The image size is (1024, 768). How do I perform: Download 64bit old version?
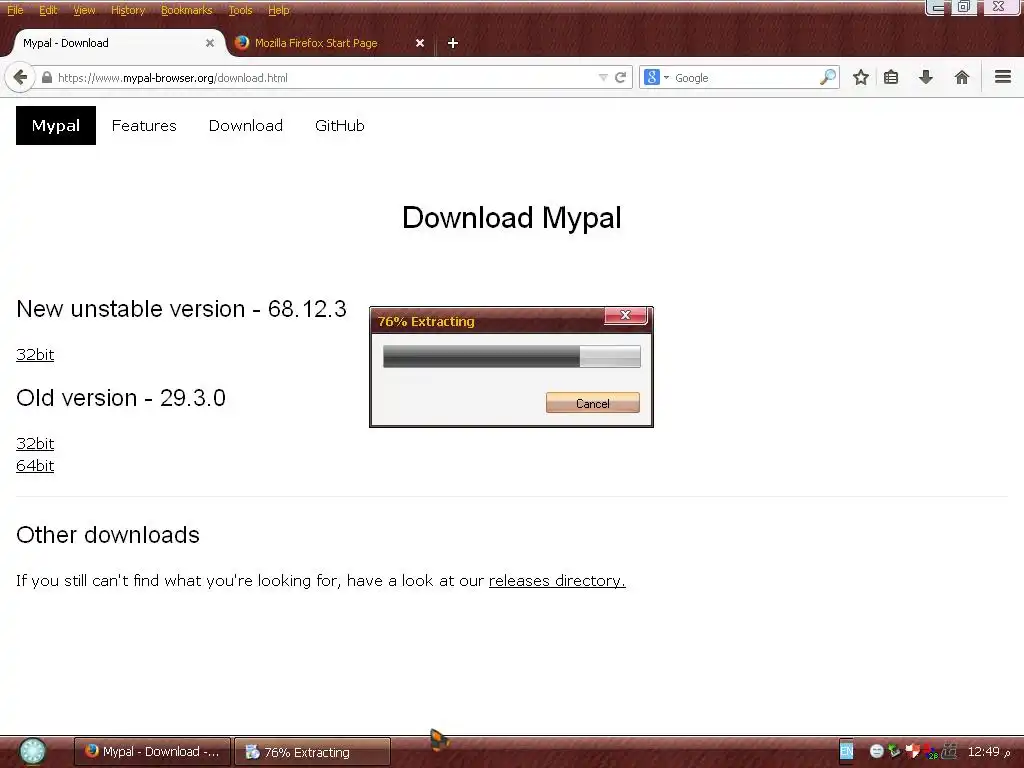point(35,466)
